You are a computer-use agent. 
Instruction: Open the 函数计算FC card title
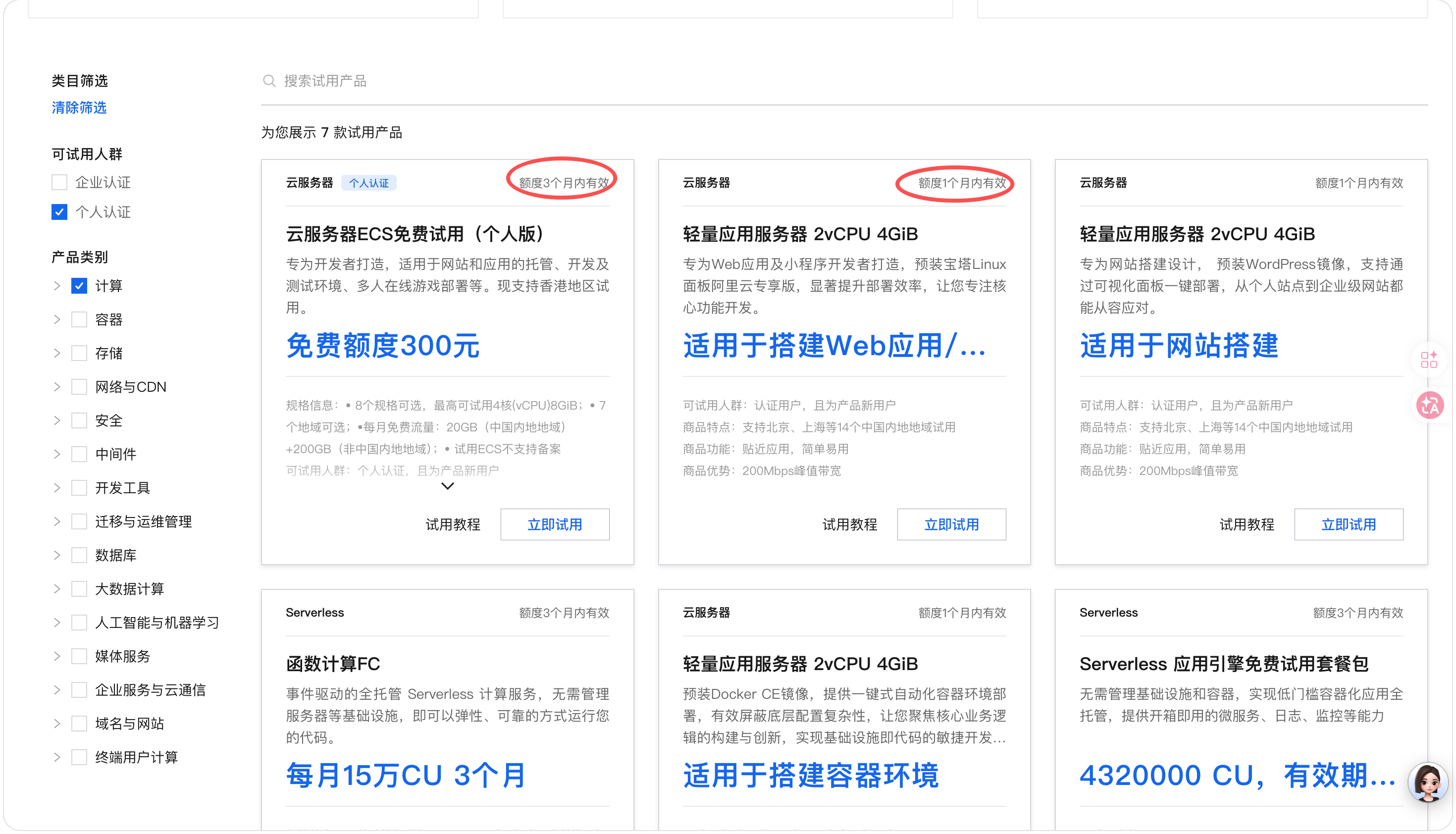click(333, 664)
